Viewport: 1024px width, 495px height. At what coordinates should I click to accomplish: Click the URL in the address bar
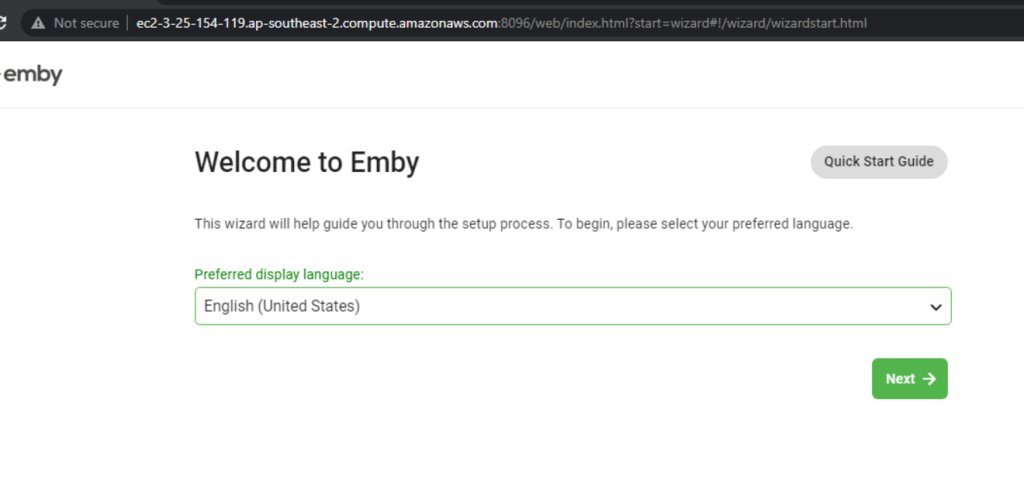click(500, 22)
